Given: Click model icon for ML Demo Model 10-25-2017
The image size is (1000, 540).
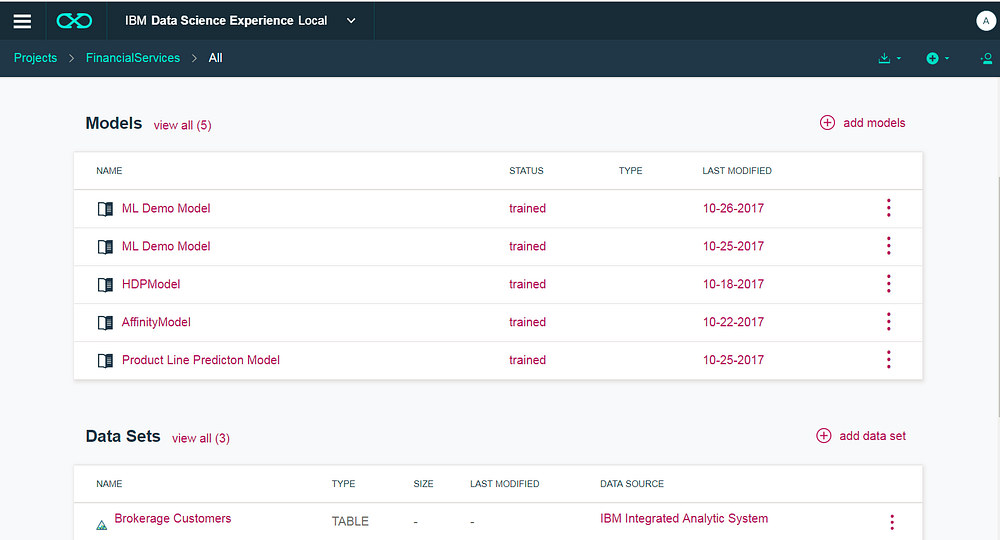Looking at the screenshot, I should coord(105,246).
